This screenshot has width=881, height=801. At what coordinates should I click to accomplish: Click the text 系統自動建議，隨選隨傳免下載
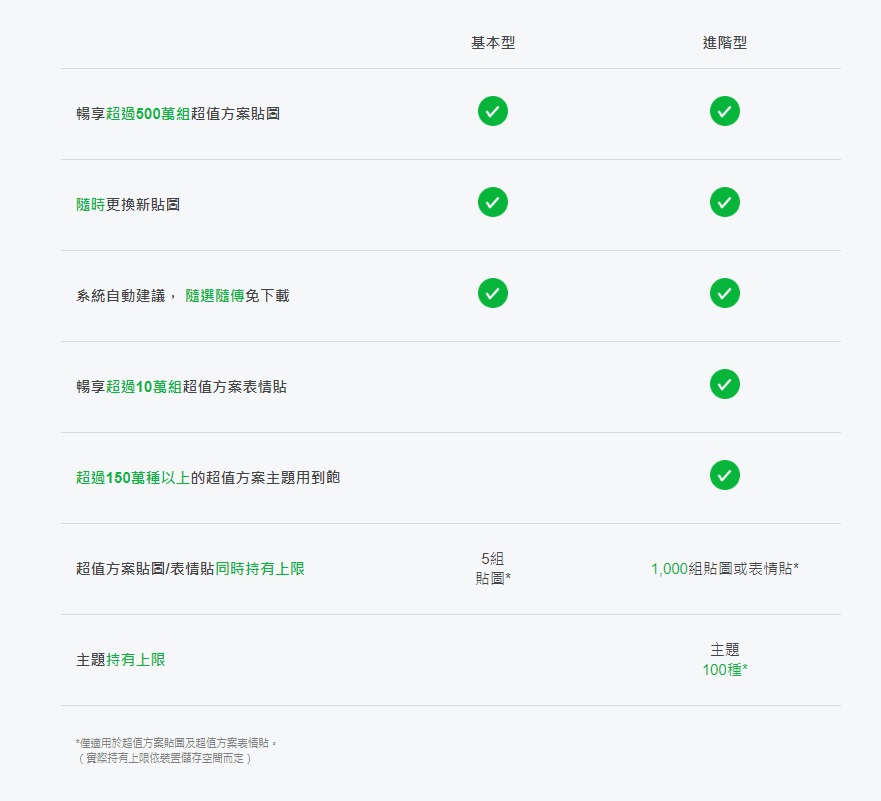183,295
